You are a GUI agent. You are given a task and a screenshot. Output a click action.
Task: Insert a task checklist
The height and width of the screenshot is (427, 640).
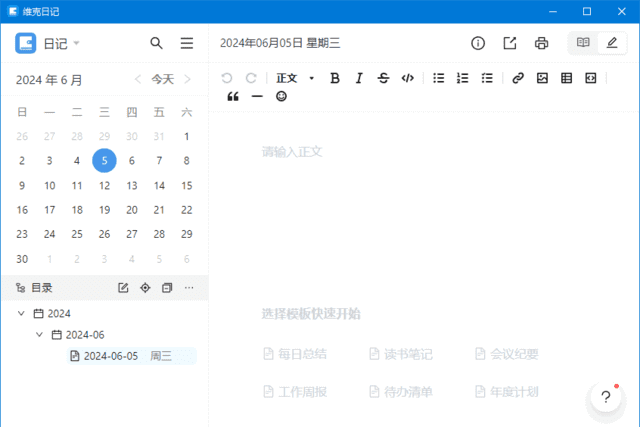pos(487,78)
